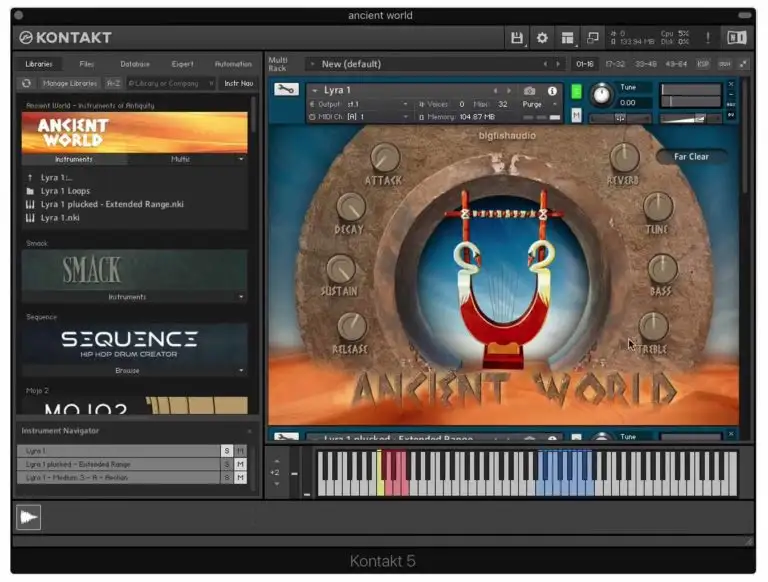Click the play button in info pane

coord(28,517)
